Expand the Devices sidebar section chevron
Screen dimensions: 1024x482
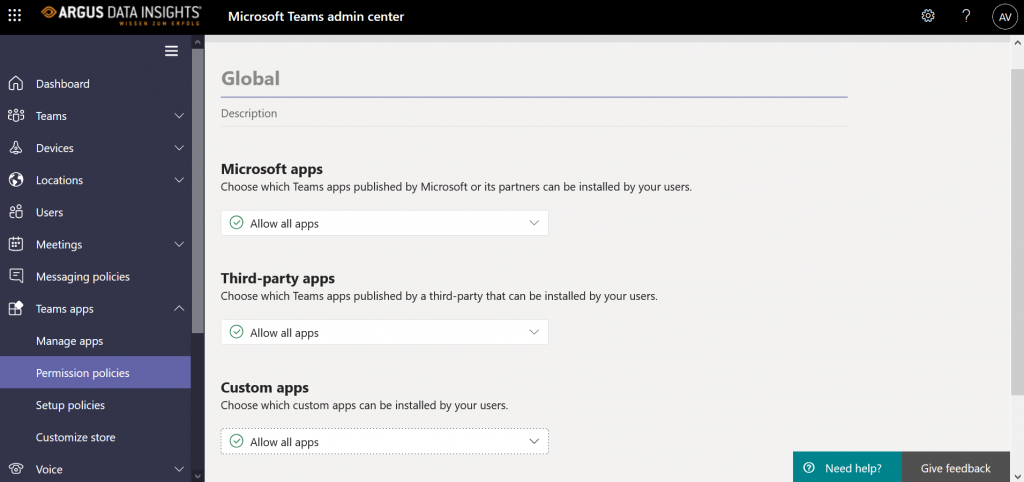click(180, 148)
